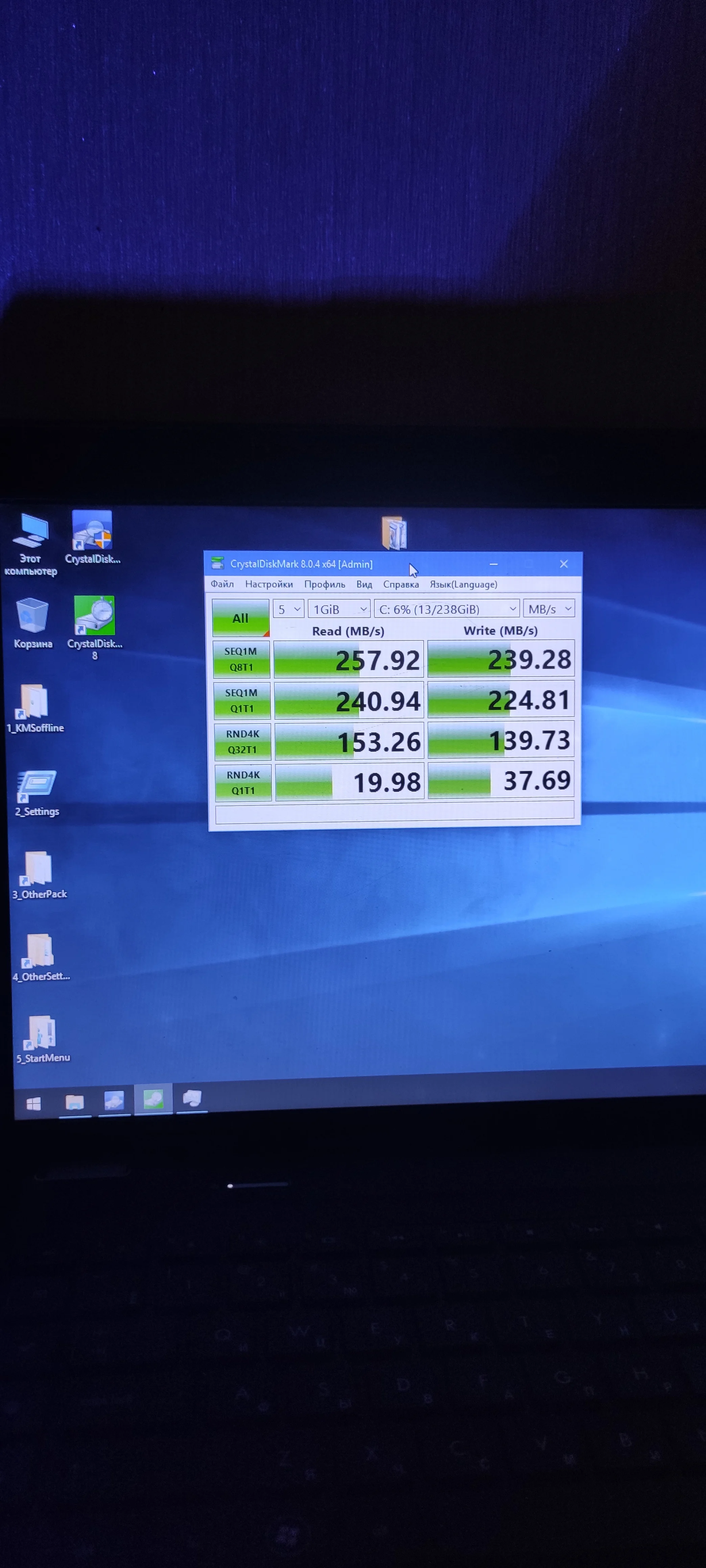Run the SEQ1M Q8T1 test button
Image resolution: width=706 pixels, height=1568 pixels.
pyautogui.click(x=241, y=659)
